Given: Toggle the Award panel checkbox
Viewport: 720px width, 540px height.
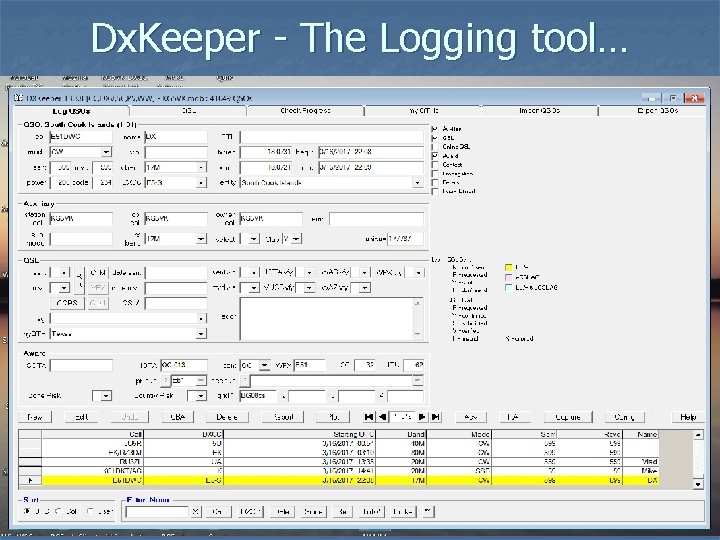Looking at the screenshot, I should pyautogui.click(x=434, y=156).
